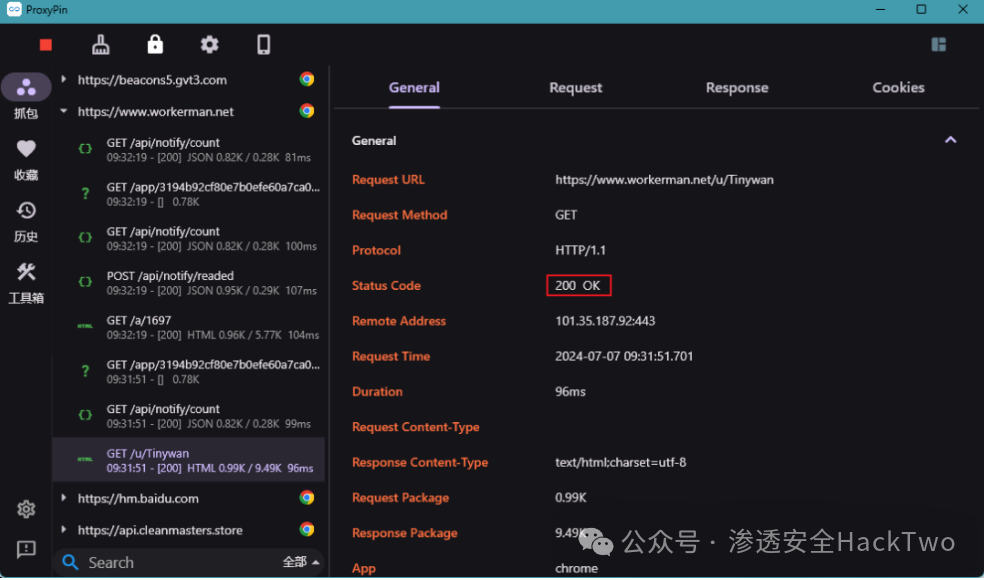Select the GET /u/Tinywan request row
This screenshot has height=580, width=986.
click(189, 460)
